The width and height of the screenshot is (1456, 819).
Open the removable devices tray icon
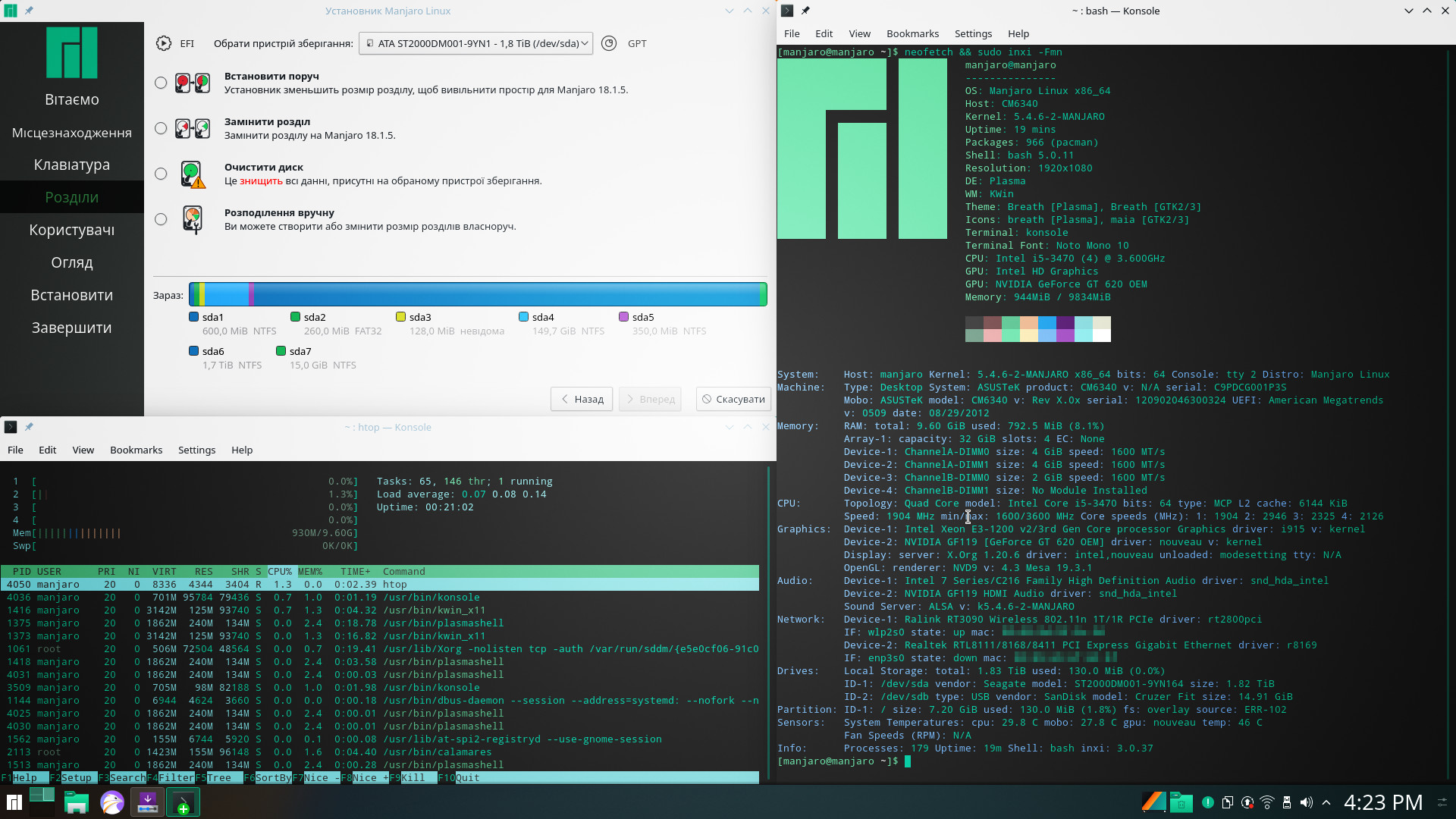[1286, 802]
